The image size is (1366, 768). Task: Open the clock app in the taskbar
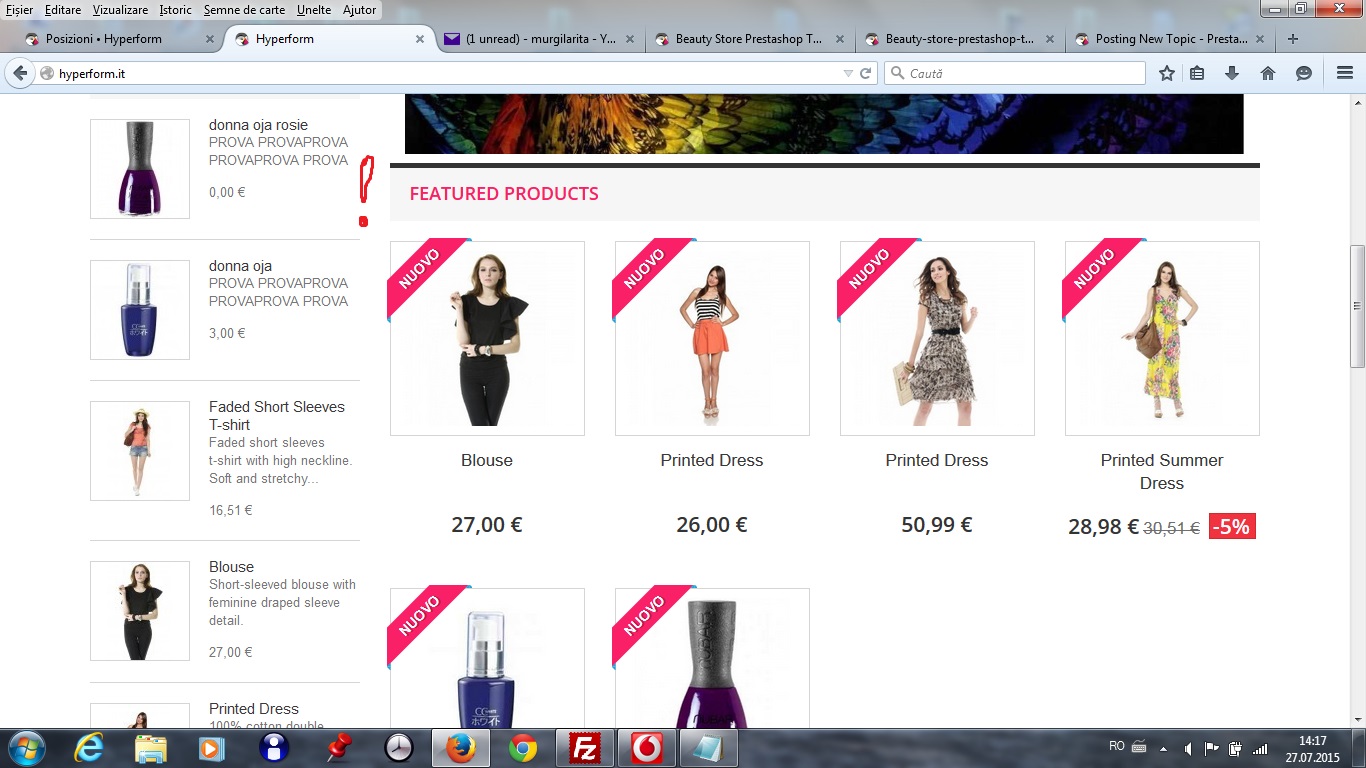tap(398, 748)
